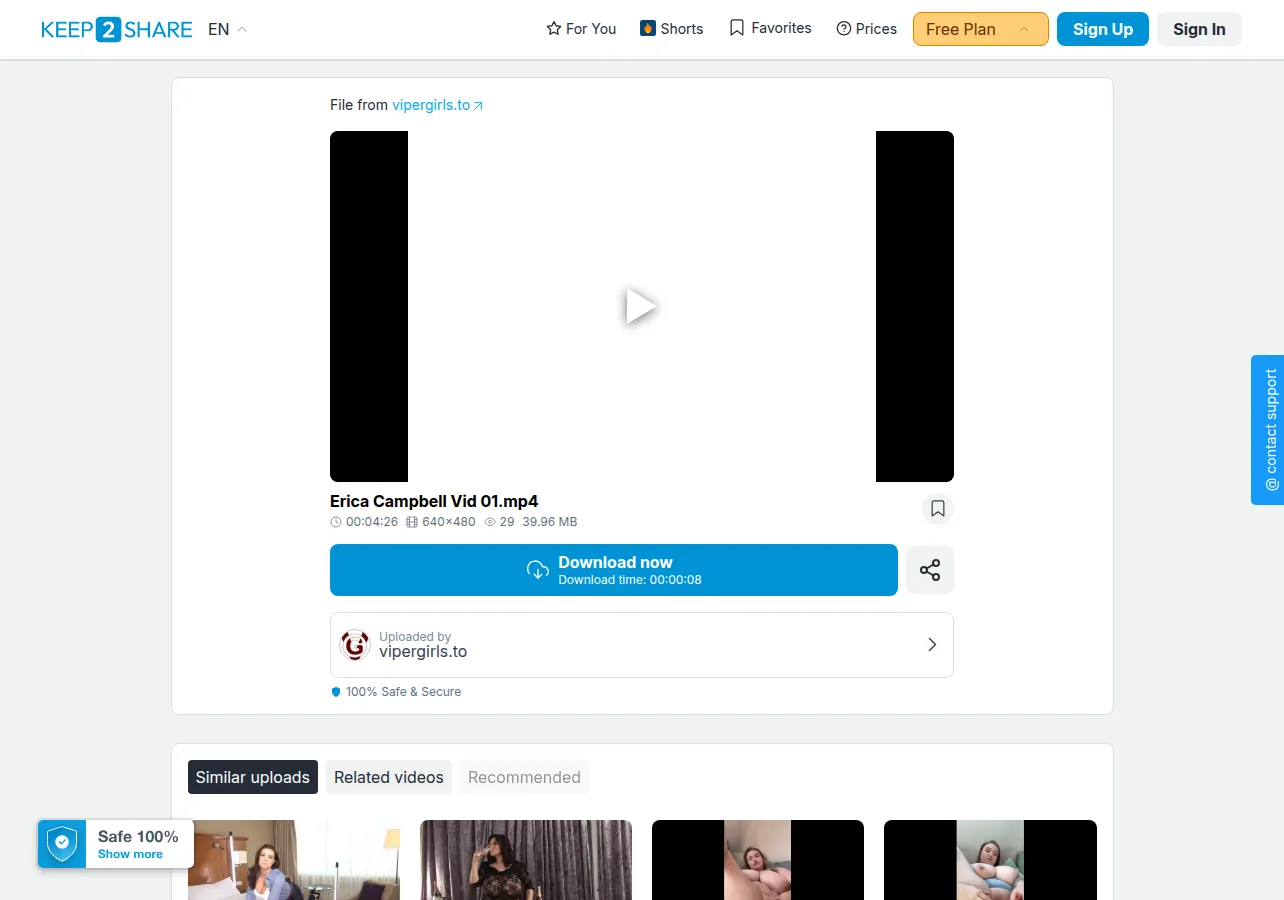Click the Sign In button
This screenshot has height=900, width=1284.
[x=1199, y=29]
